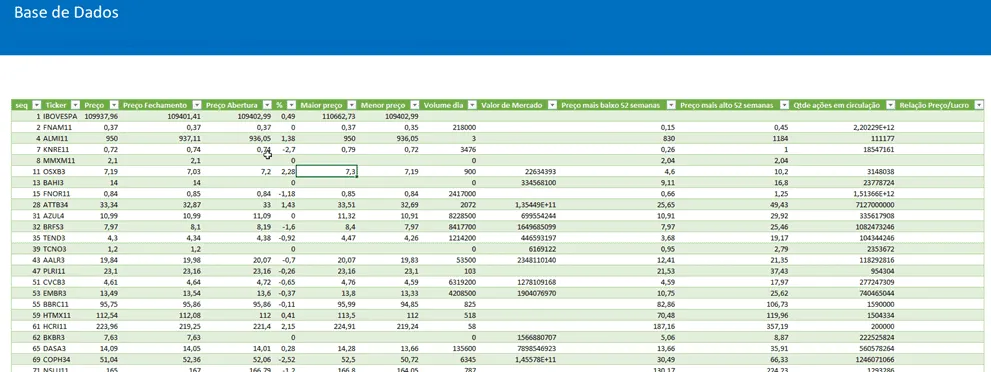This screenshot has height=372, width=991.
Task: Open the seq column filter dropdown
Action: click(37, 105)
